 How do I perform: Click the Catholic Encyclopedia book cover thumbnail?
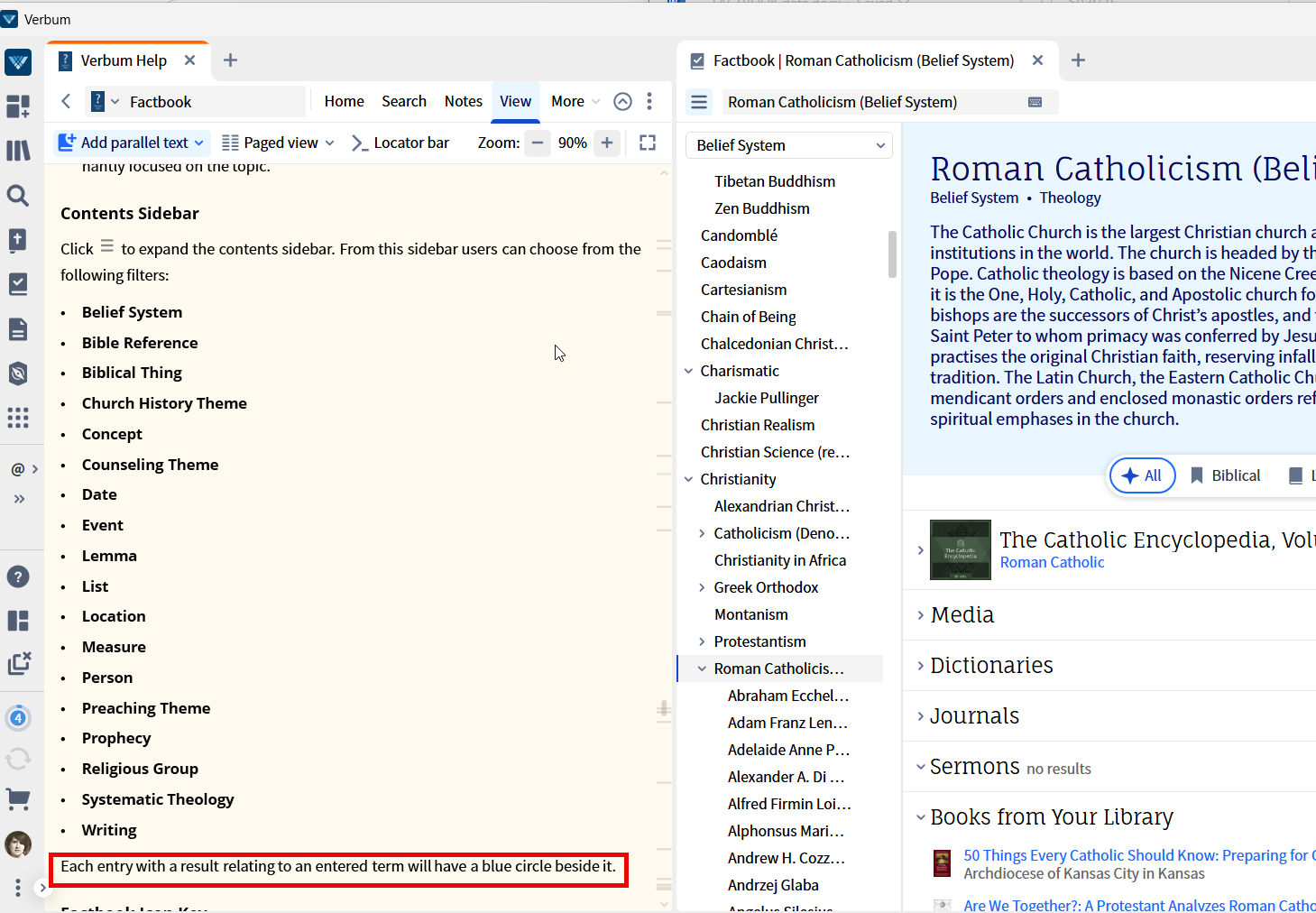pyautogui.click(x=960, y=549)
